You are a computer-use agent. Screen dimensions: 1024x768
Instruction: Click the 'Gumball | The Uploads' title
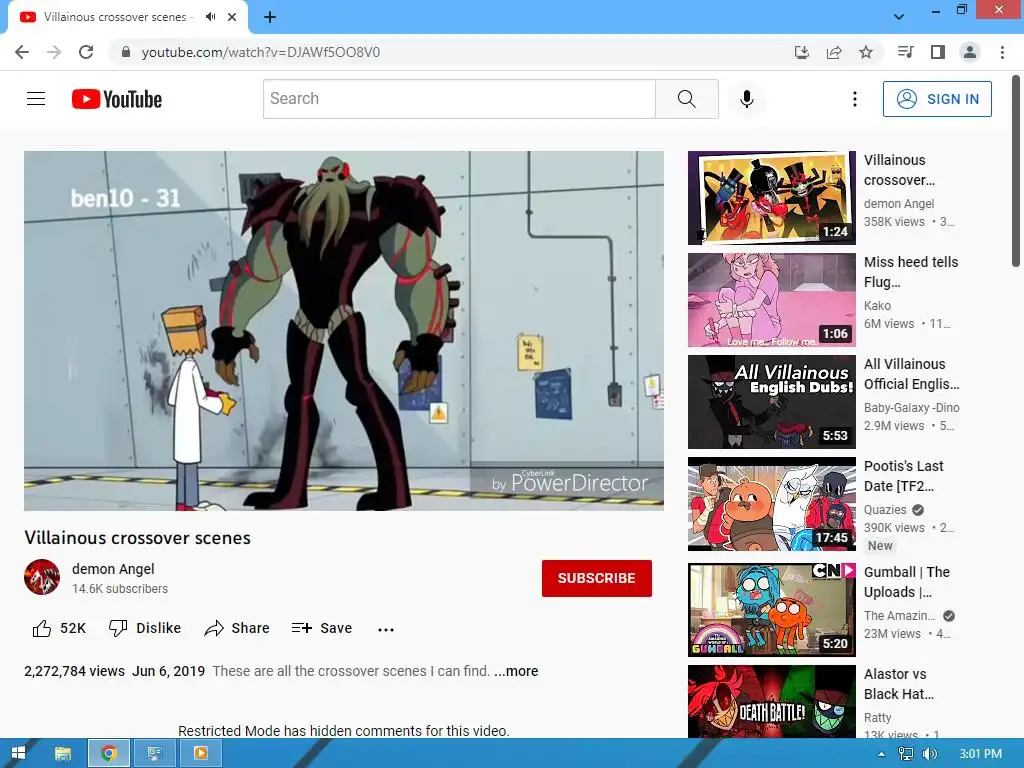coord(906,581)
